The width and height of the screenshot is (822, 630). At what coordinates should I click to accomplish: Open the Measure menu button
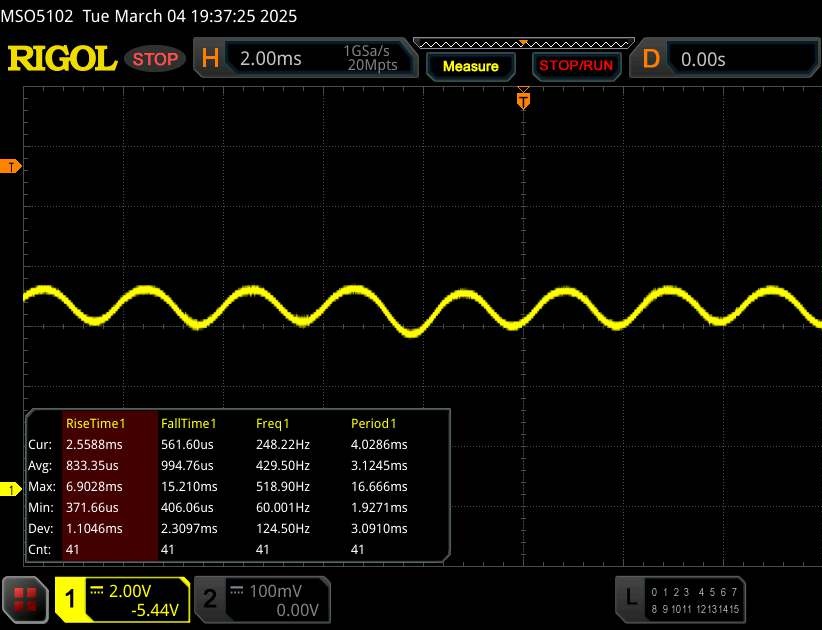(x=470, y=66)
